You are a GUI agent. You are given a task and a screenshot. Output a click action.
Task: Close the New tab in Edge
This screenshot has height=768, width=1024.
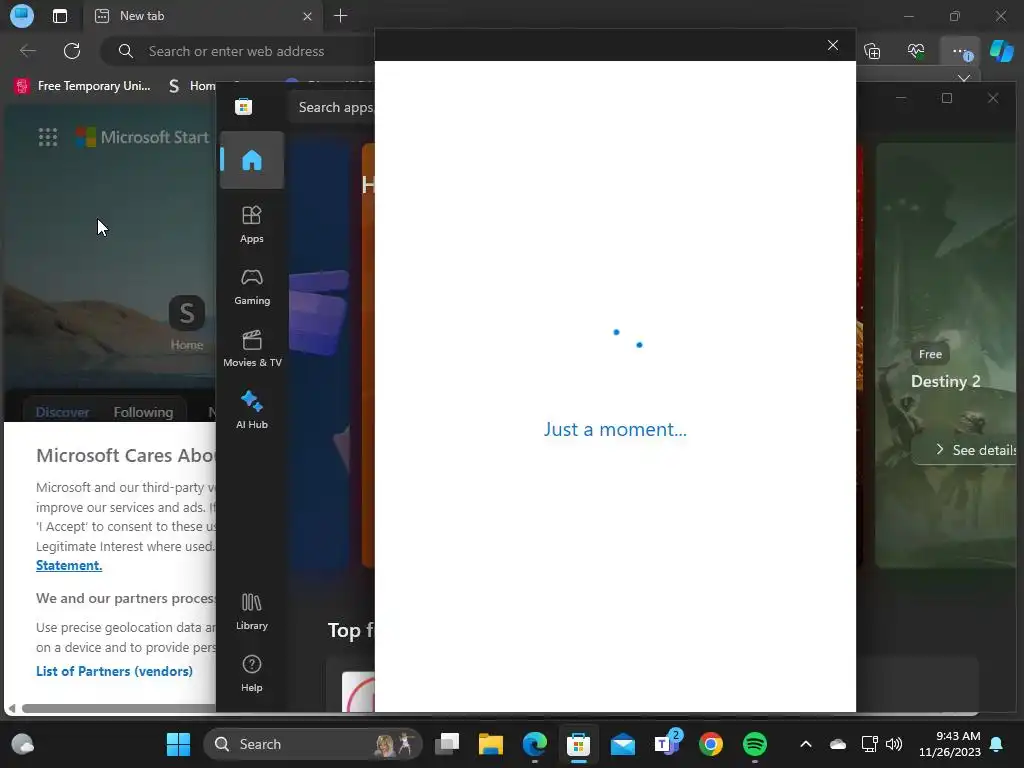307,16
